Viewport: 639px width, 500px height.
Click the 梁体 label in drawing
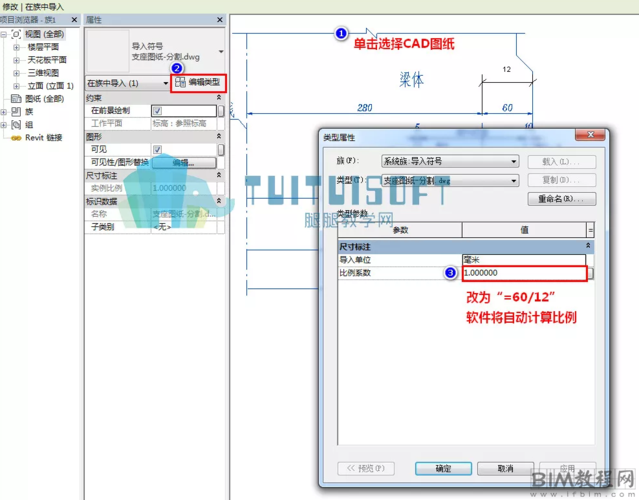(x=411, y=79)
